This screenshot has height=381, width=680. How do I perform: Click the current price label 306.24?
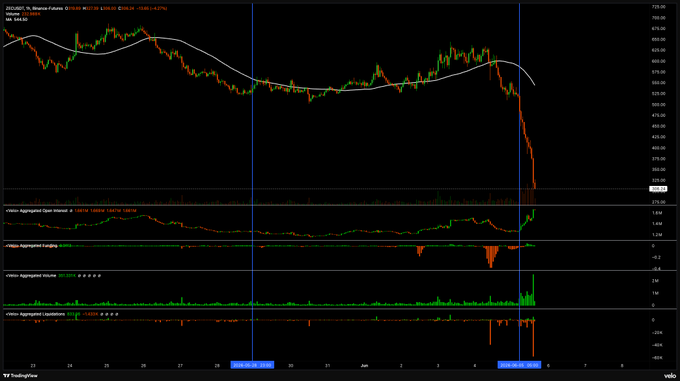pyautogui.click(x=658, y=189)
